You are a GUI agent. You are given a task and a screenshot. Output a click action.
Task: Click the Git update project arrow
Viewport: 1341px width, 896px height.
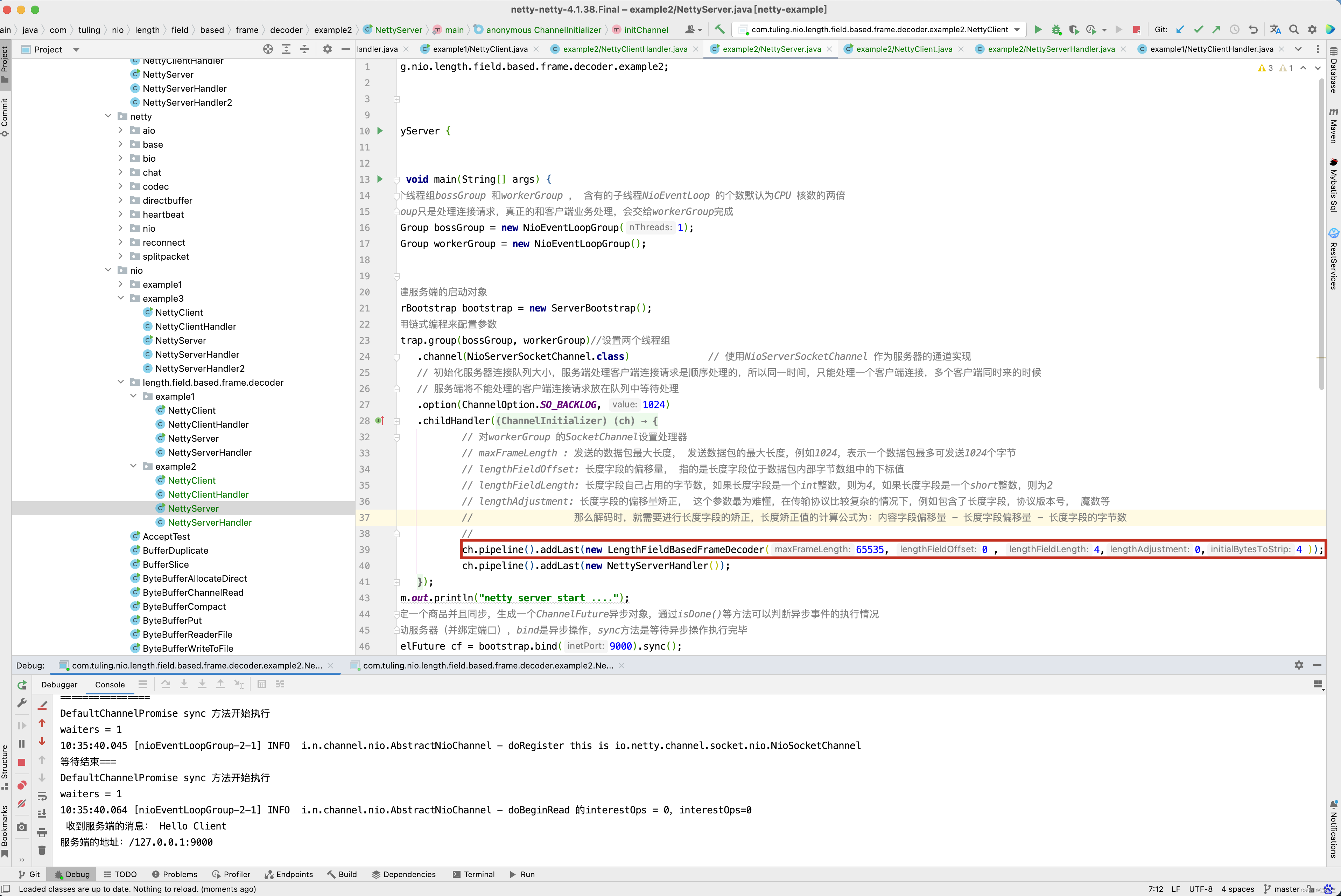click(1180, 30)
